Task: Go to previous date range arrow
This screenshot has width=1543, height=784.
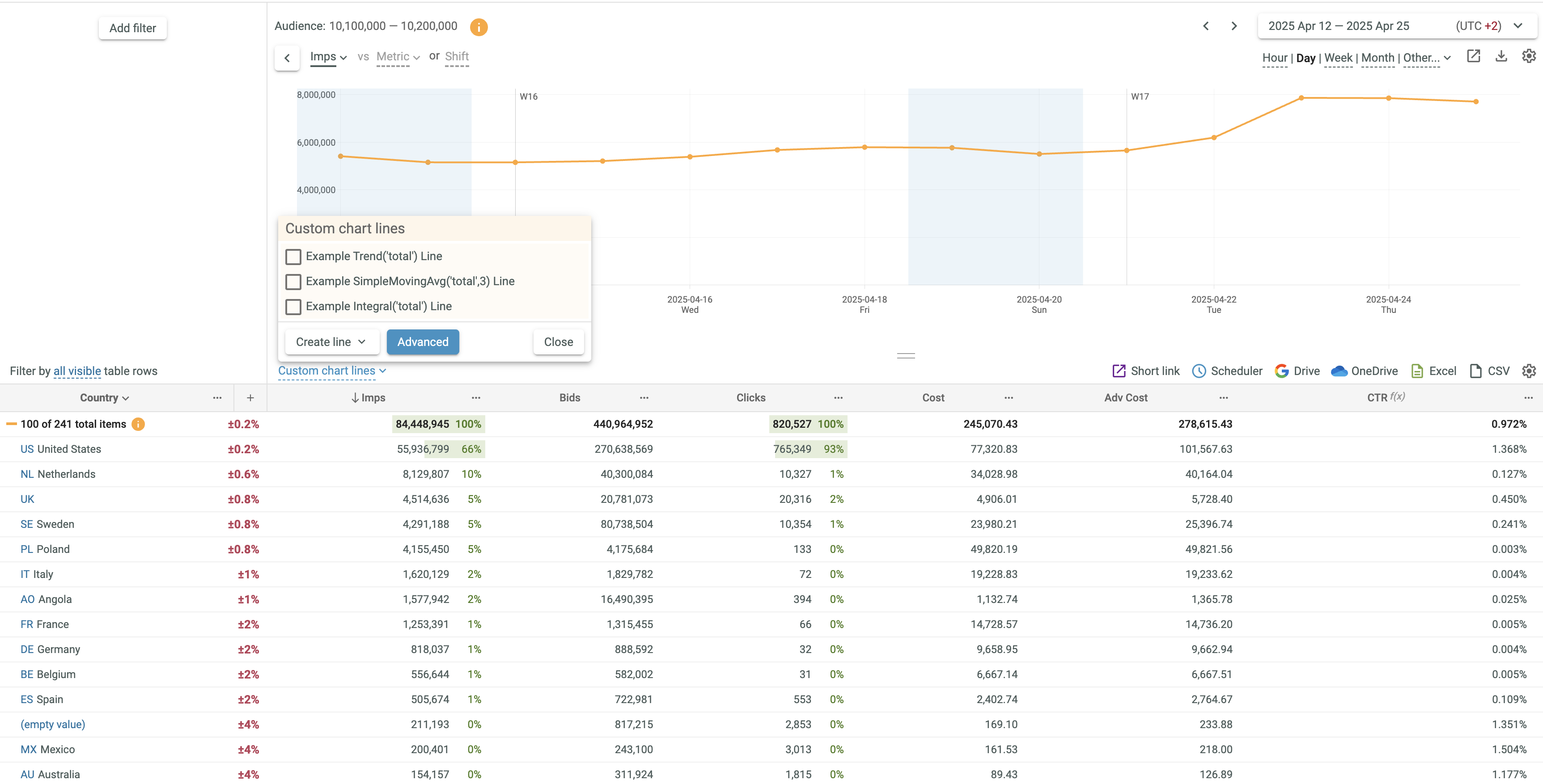Action: pyautogui.click(x=1206, y=26)
